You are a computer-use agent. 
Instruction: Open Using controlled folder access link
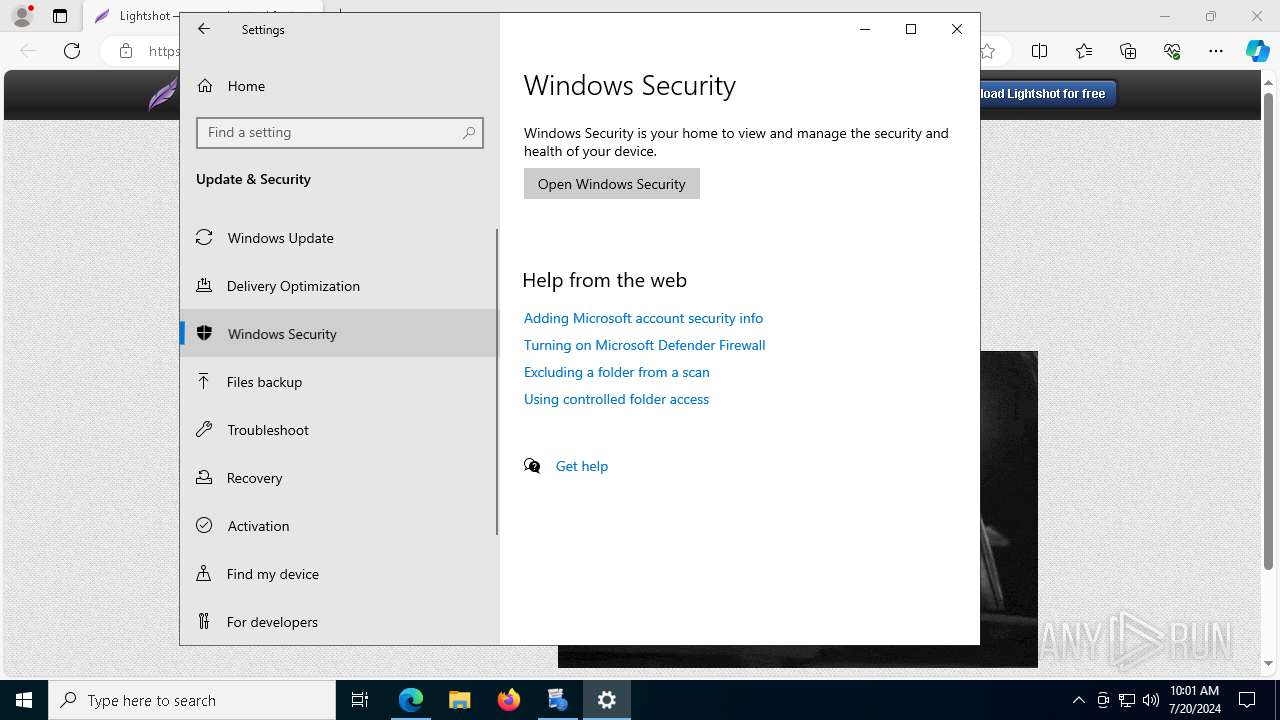click(616, 399)
